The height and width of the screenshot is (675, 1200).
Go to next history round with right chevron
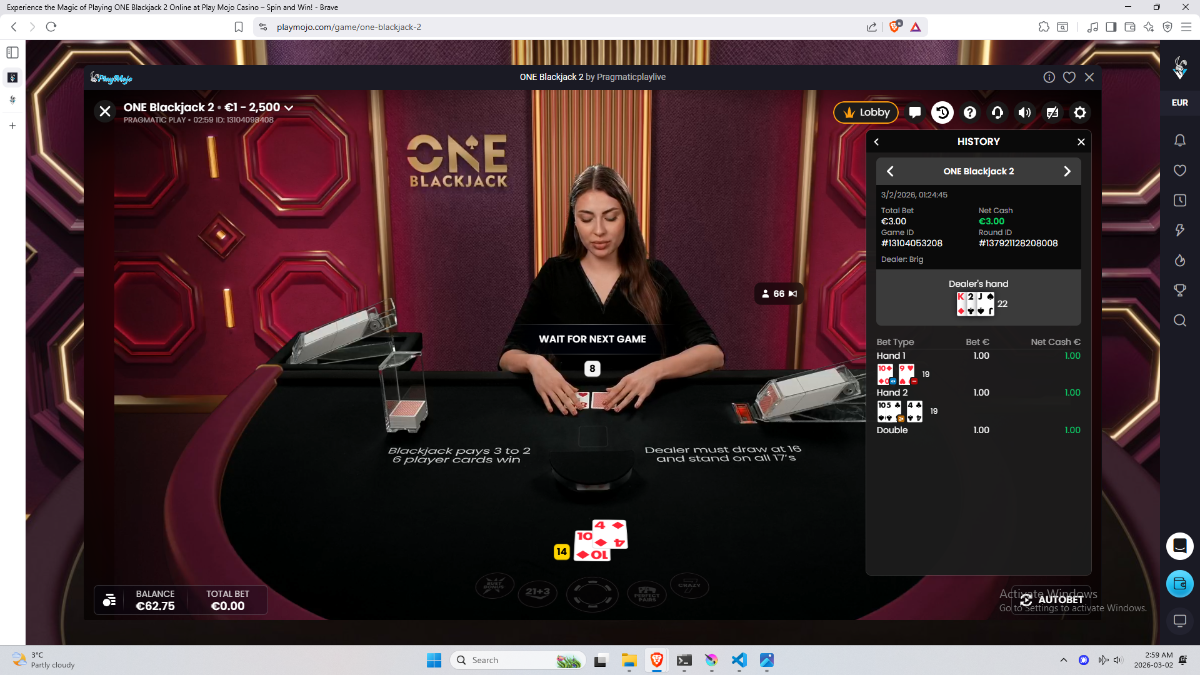tap(1066, 171)
